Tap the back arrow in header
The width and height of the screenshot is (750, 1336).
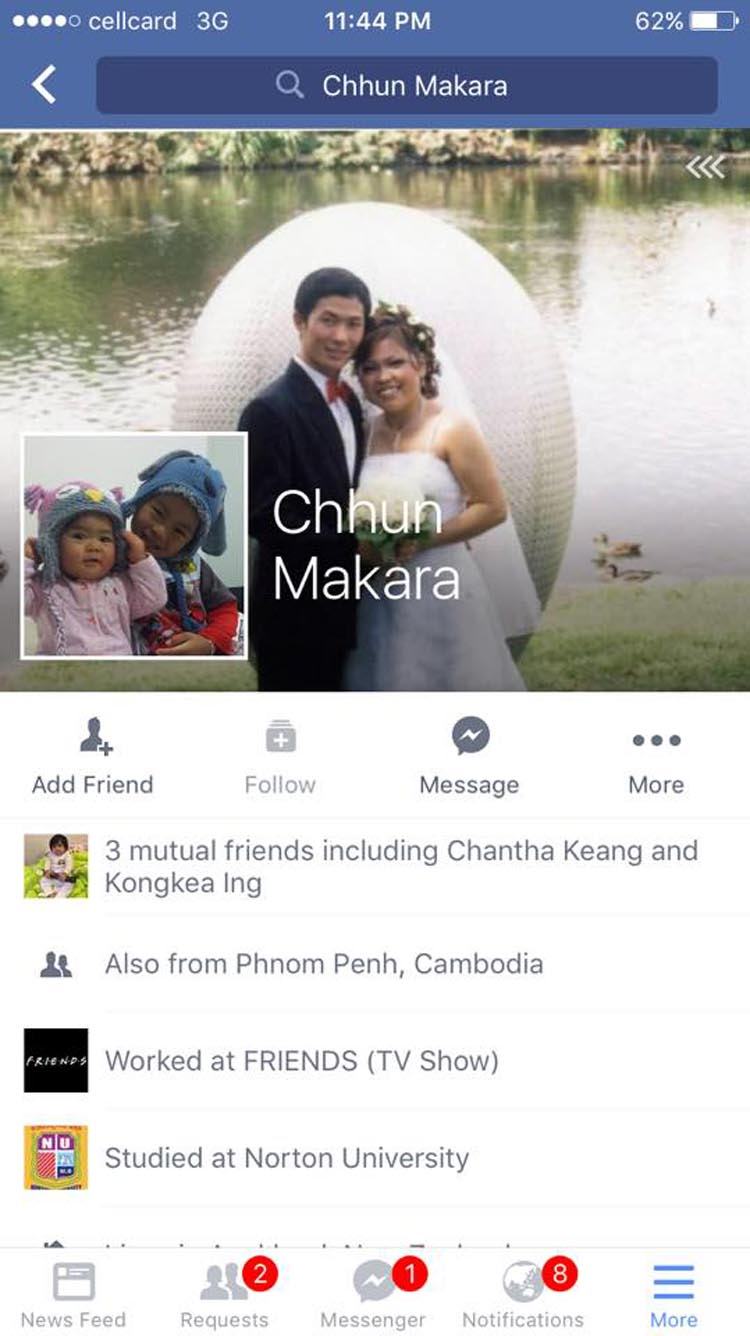(44, 85)
